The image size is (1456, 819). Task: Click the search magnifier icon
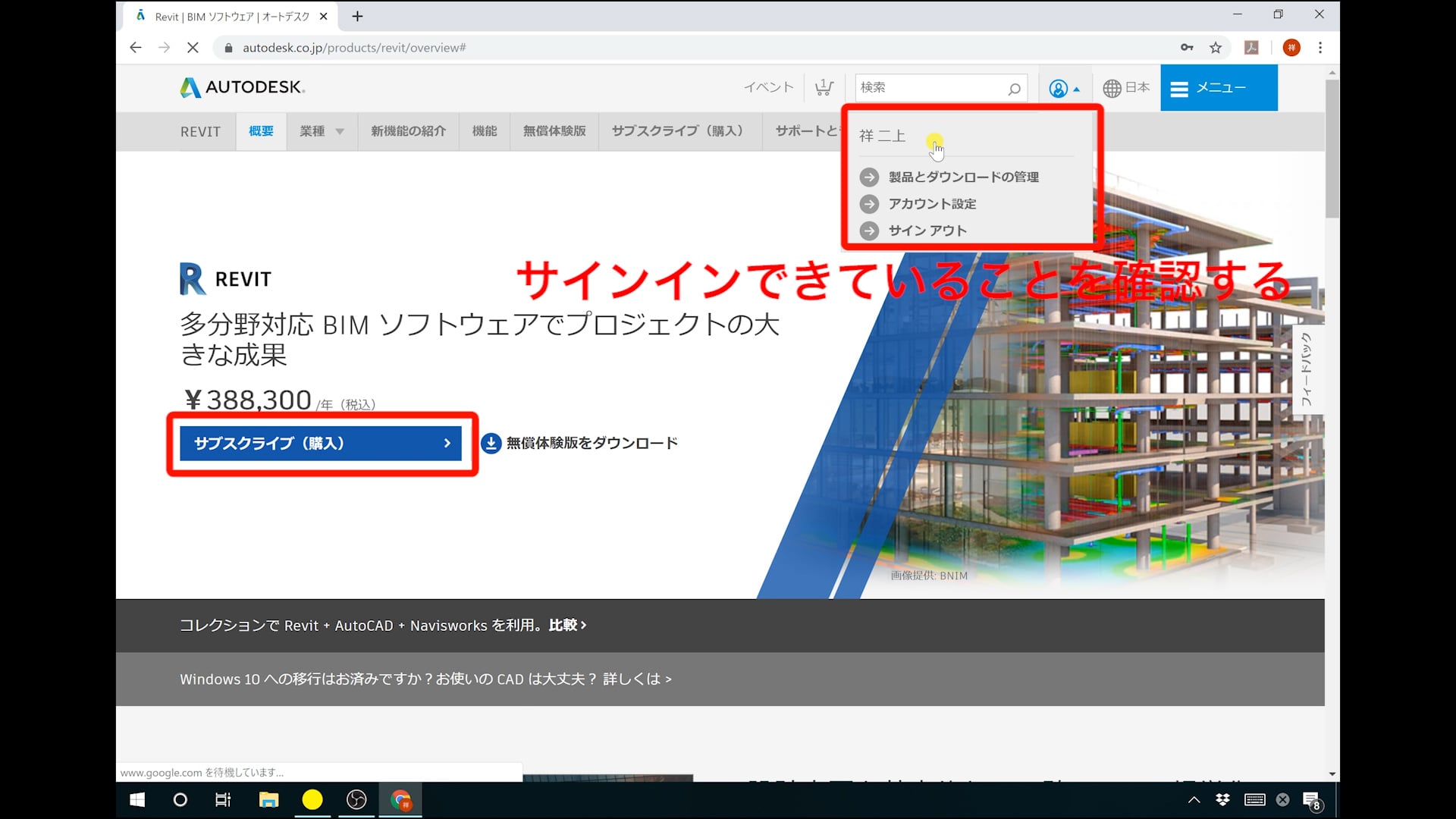tap(1014, 89)
